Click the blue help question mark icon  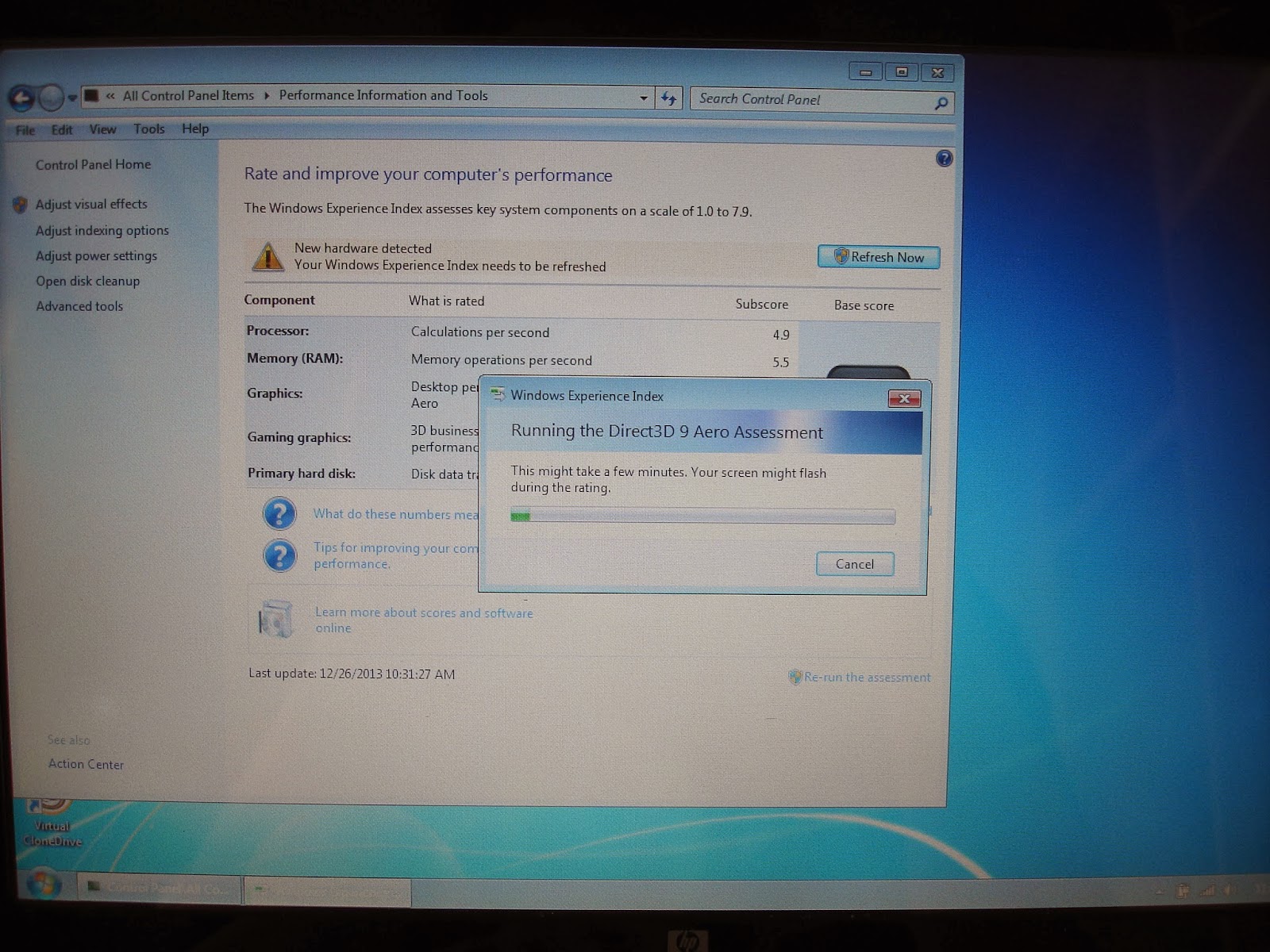[944, 159]
